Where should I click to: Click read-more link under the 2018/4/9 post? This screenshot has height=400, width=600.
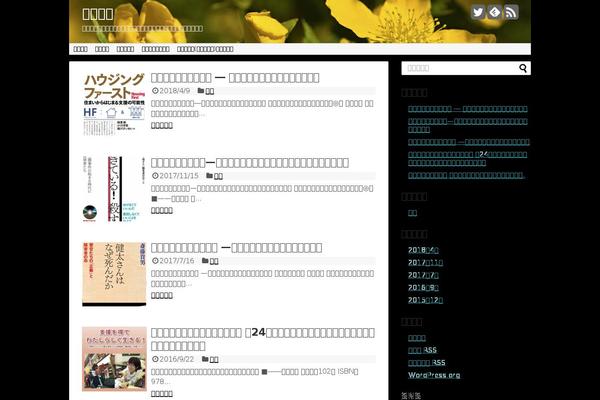161,126
